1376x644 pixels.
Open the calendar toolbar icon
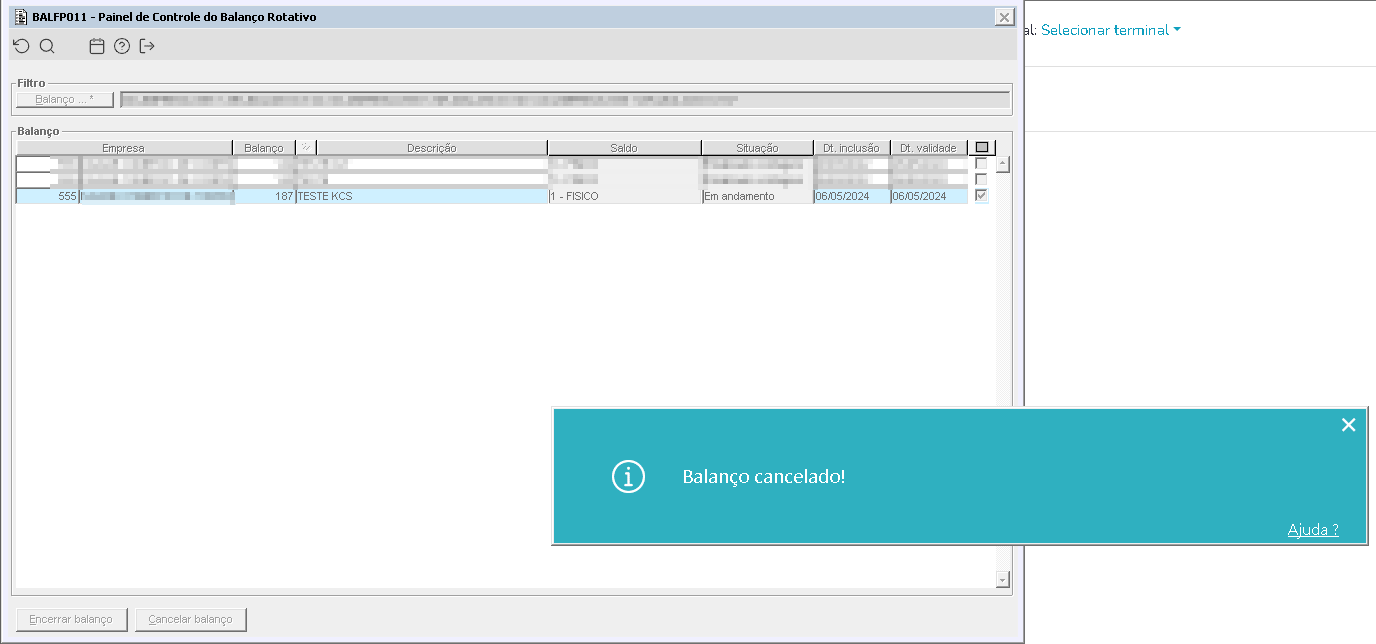pos(97,46)
